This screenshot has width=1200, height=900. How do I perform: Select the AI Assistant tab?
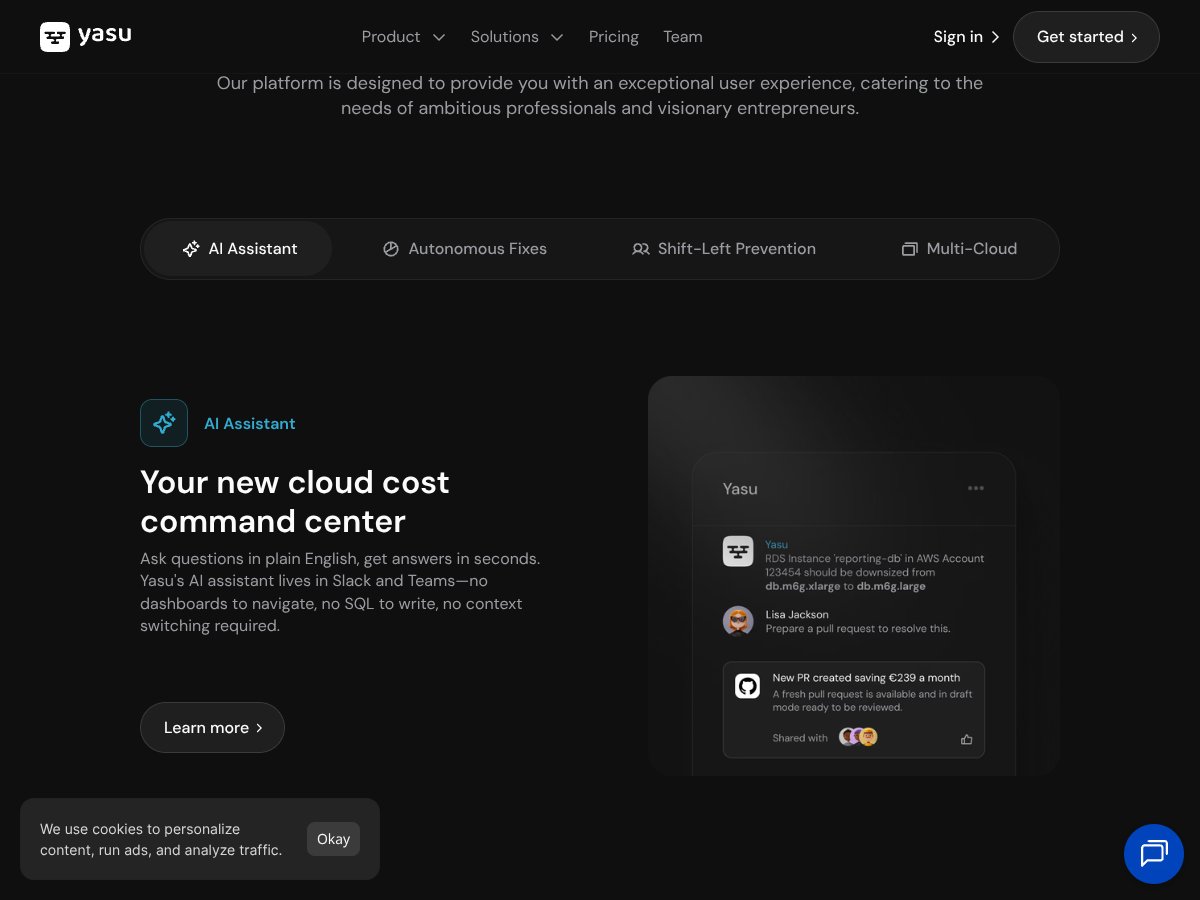pyautogui.click(x=239, y=249)
